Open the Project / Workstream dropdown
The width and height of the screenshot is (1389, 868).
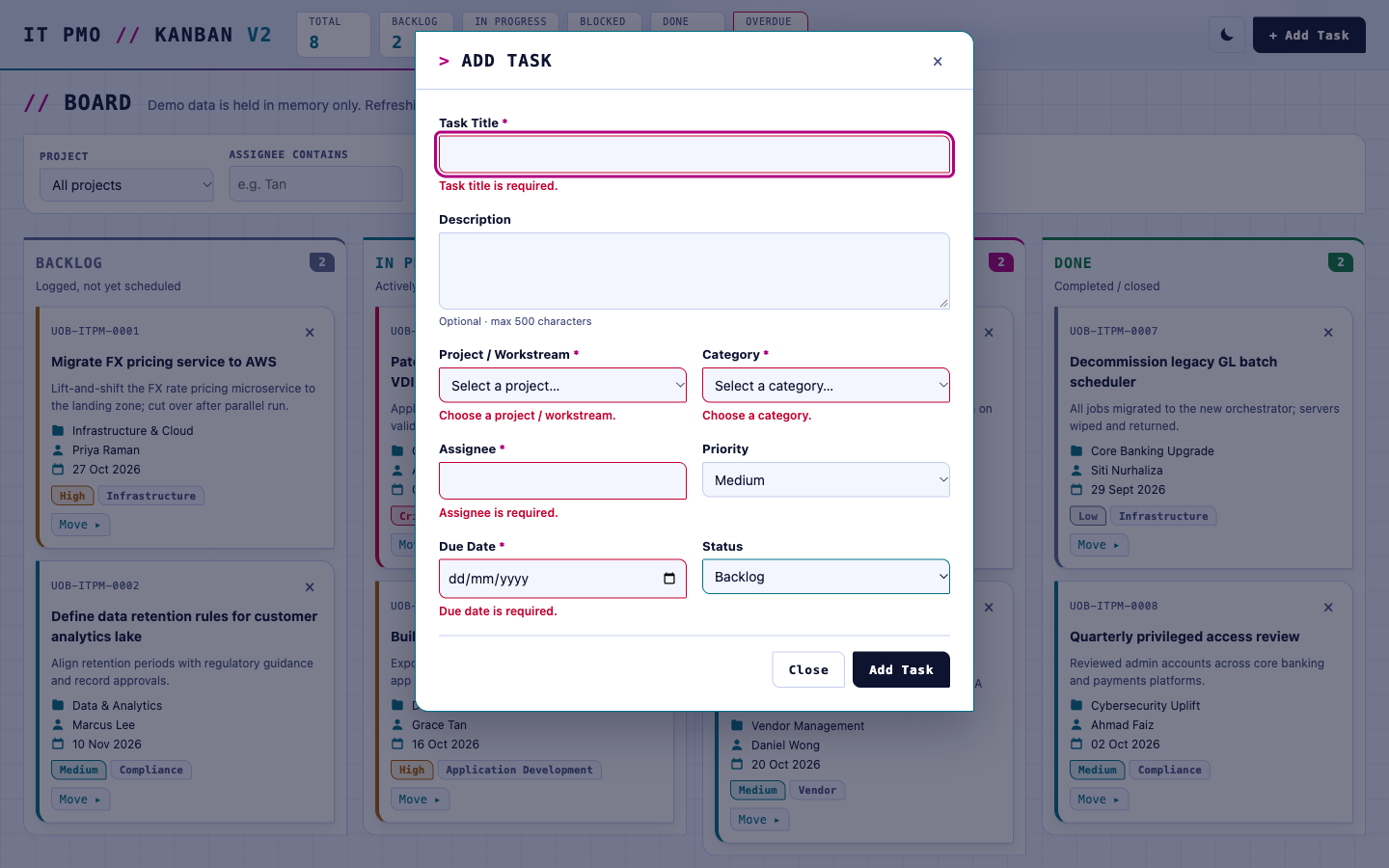coord(562,386)
